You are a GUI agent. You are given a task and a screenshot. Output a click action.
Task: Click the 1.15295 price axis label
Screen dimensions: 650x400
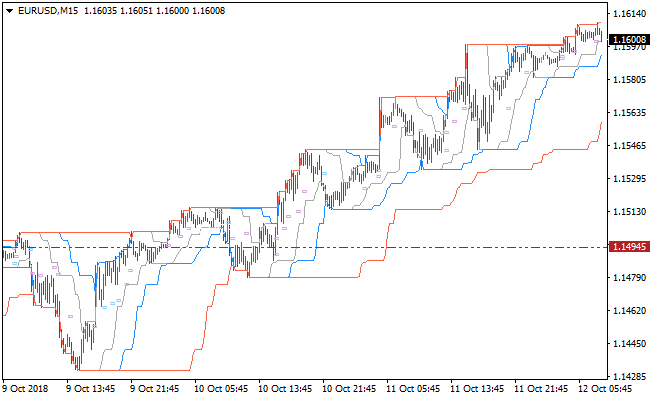click(x=629, y=179)
